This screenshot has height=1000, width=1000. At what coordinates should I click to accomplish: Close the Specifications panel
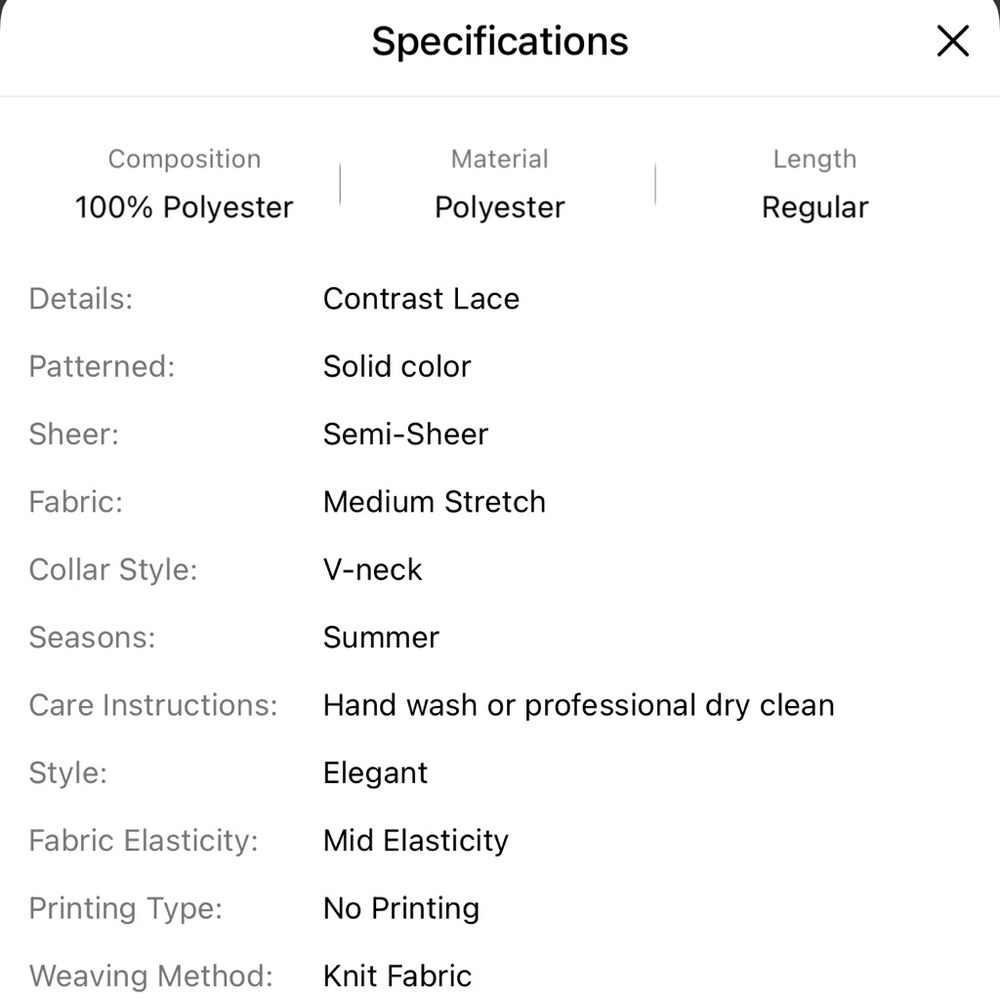[x=953, y=41]
